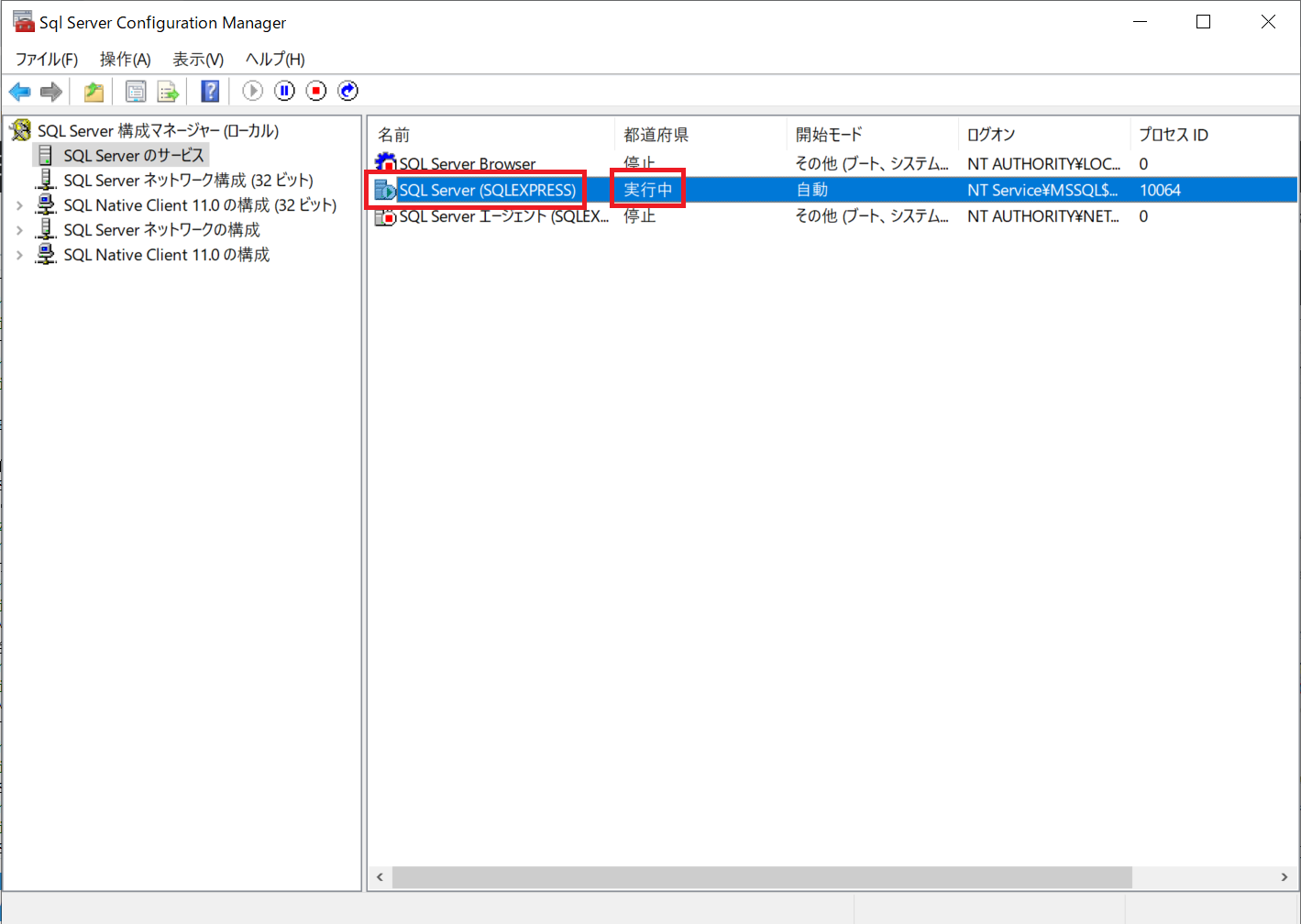Image resolution: width=1301 pixels, height=924 pixels.
Task: Click the SQL Server Browser service icon
Action: [x=386, y=163]
